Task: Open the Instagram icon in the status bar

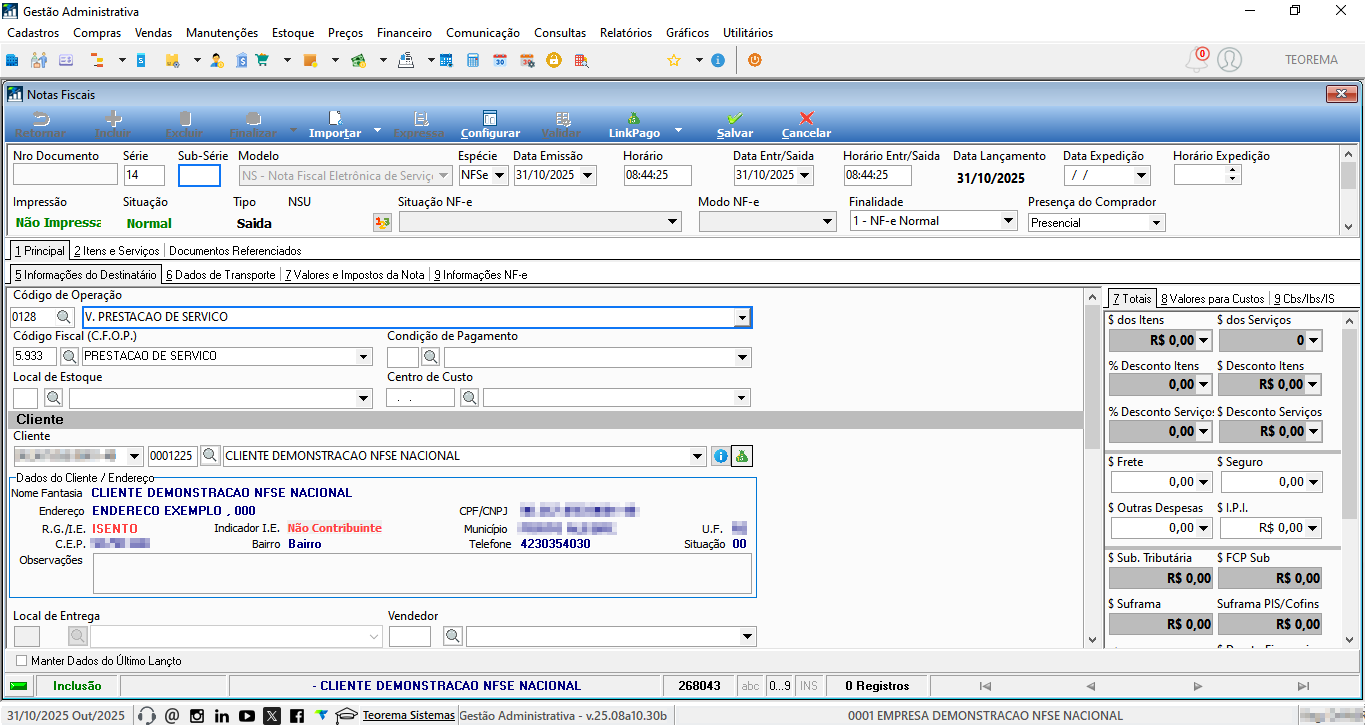Action: point(196,715)
